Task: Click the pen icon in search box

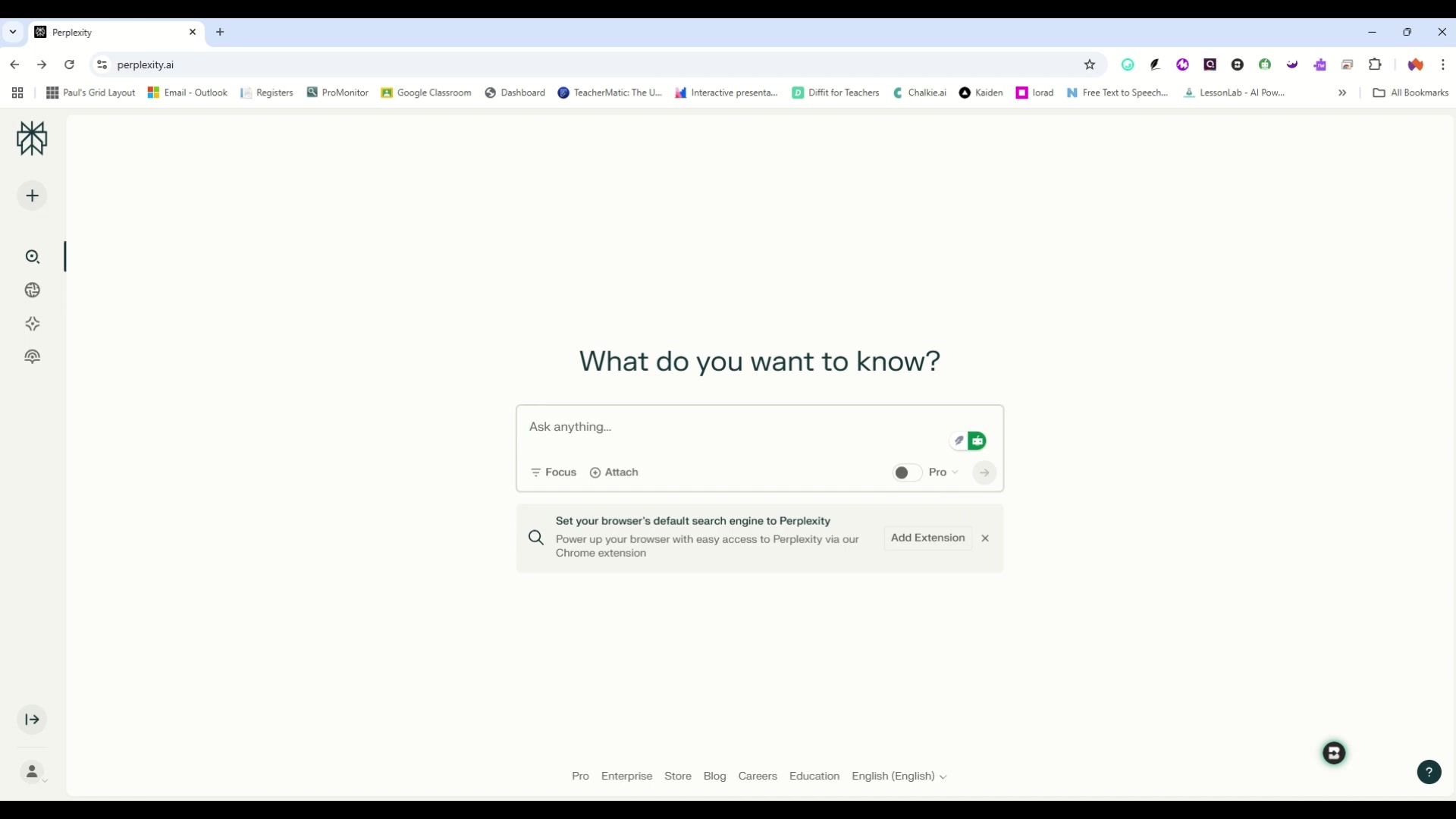Action: click(959, 441)
